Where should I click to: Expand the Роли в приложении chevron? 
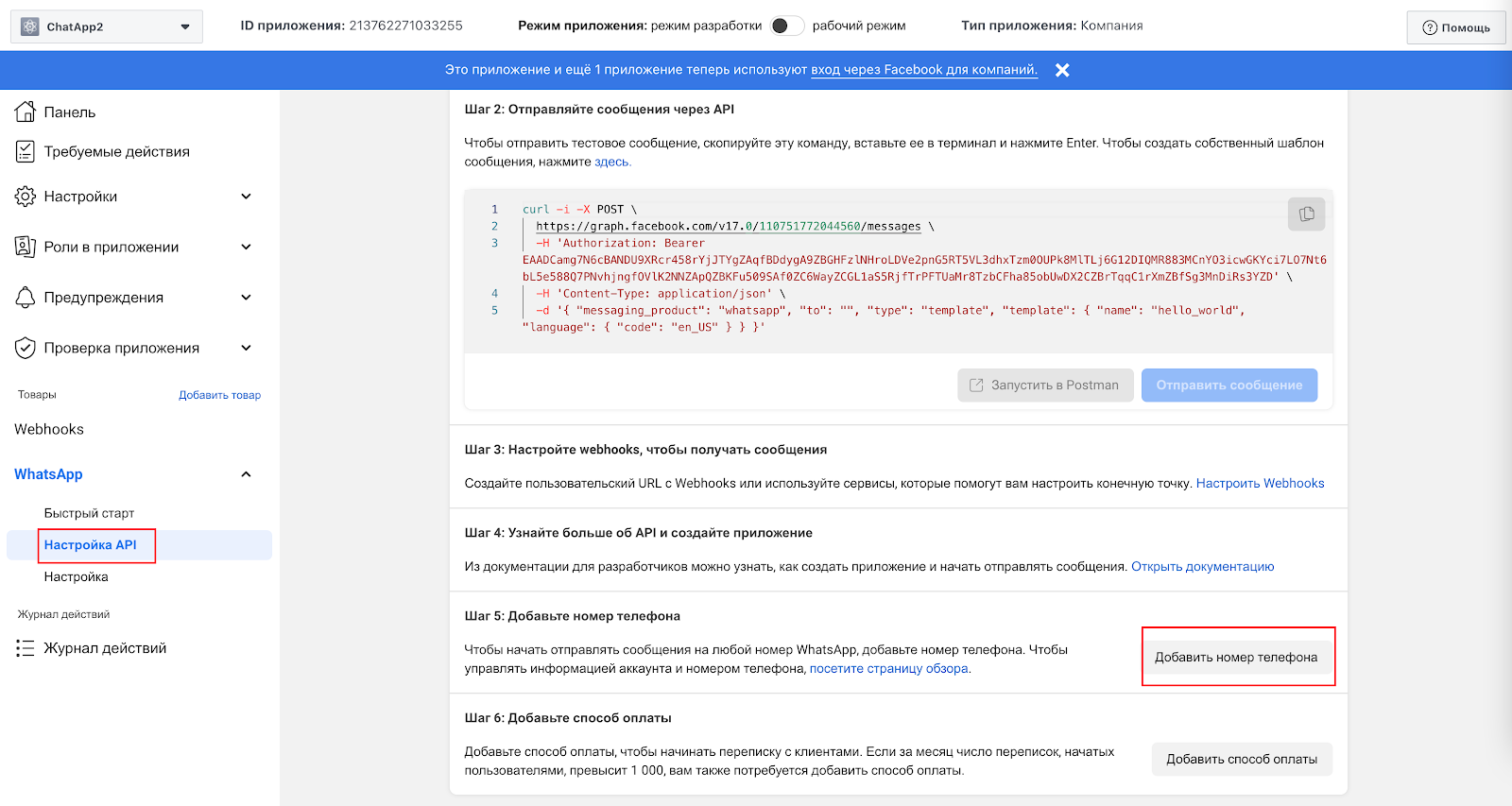coord(246,247)
